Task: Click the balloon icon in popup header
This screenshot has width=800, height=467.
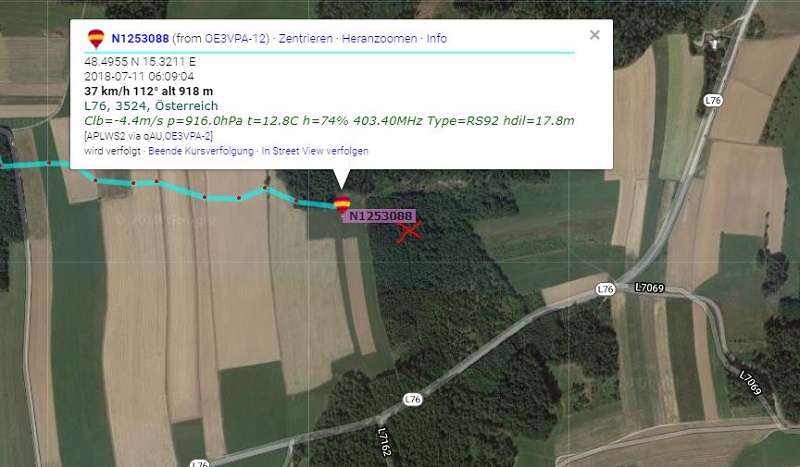Action: coord(96,39)
